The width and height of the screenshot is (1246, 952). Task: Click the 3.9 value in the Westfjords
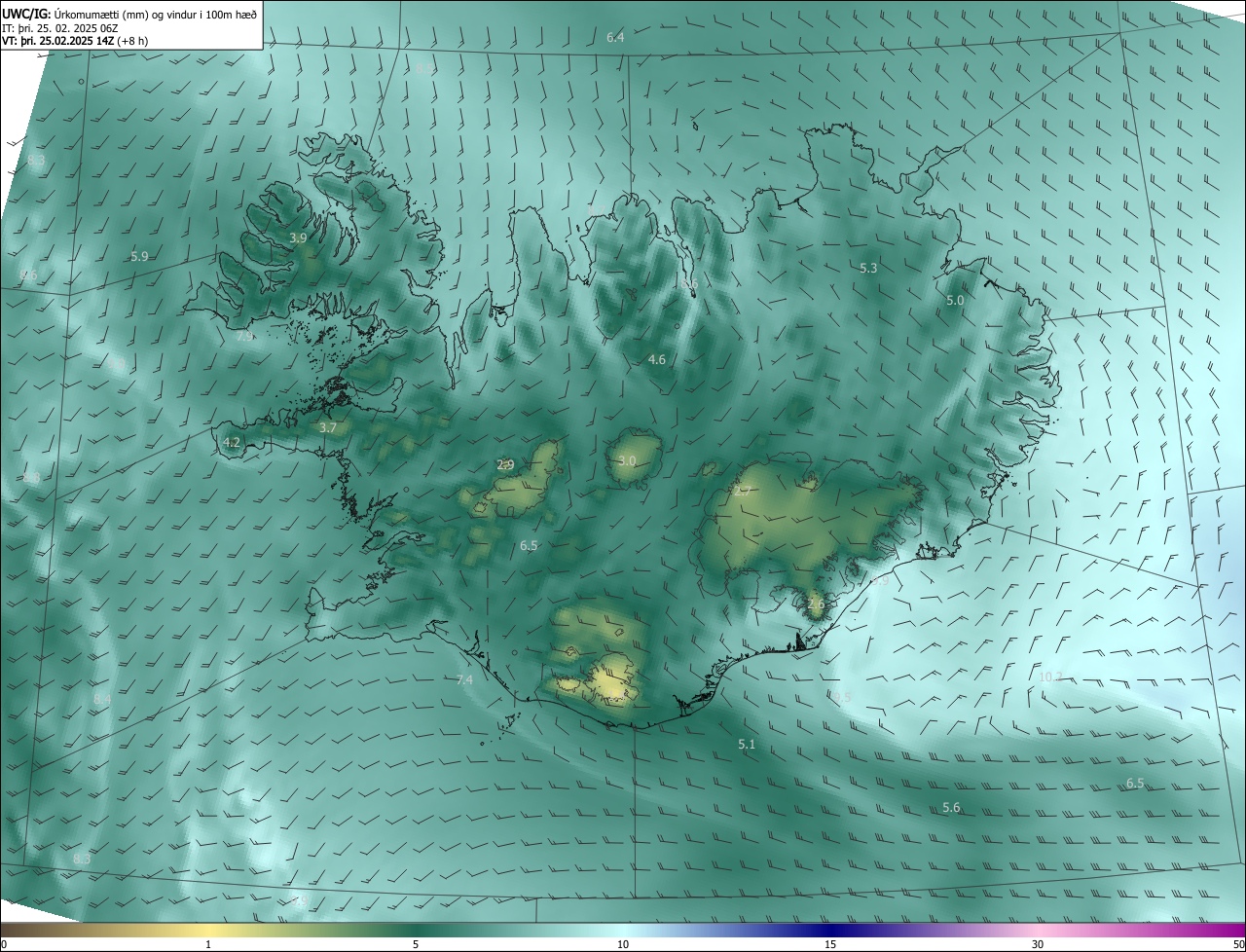tap(298, 238)
